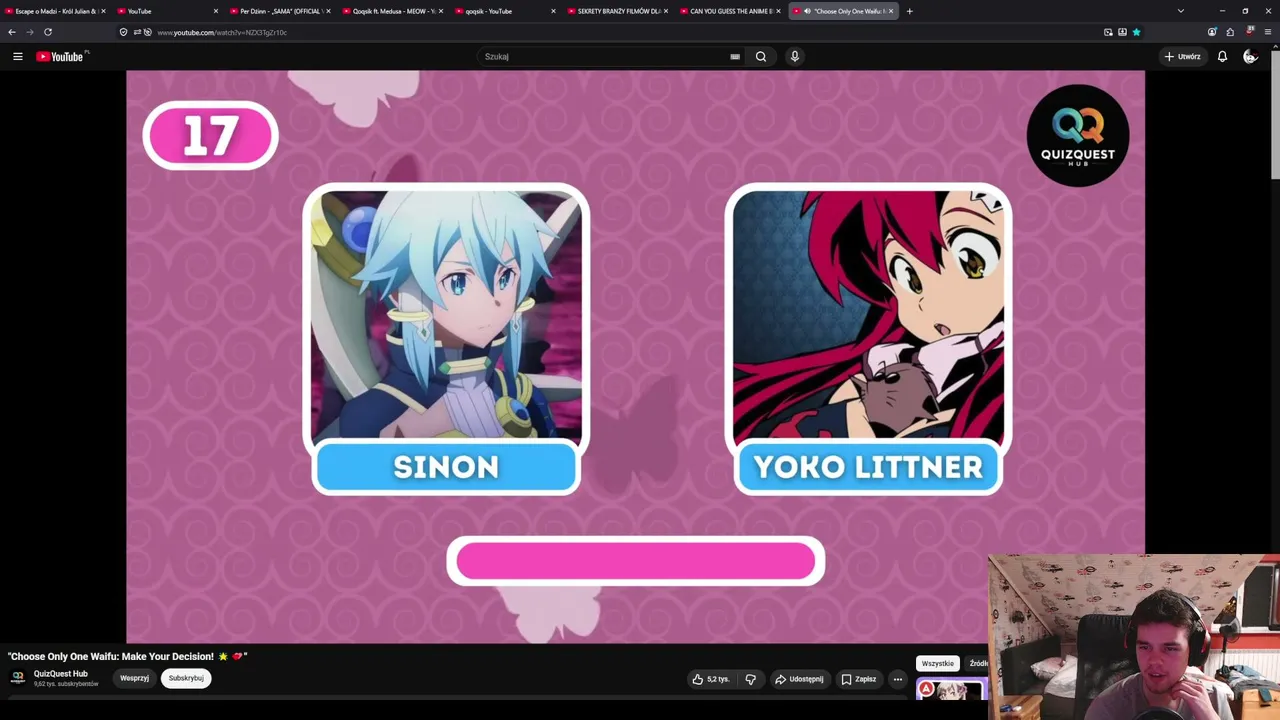Viewport: 1280px width, 720px height.
Task: Go forward in browser history
Action: click(29, 32)
